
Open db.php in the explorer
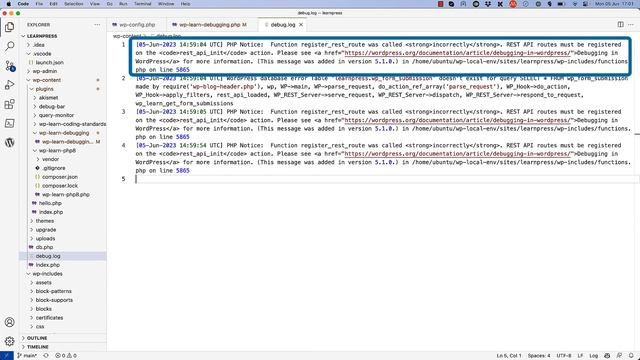pyautogui.click(x=44, y=247)
